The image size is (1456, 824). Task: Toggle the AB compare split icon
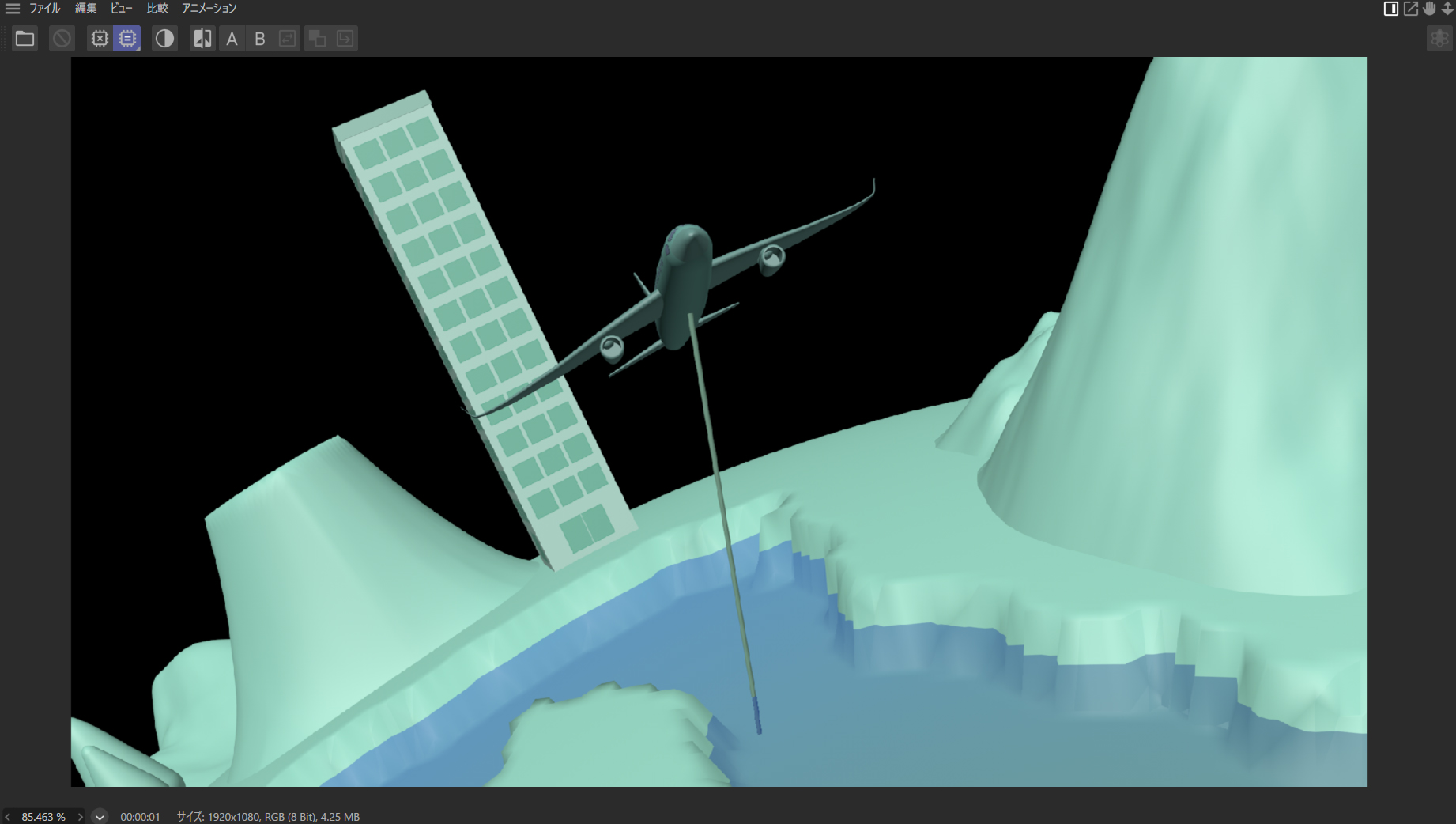(202, 39)
